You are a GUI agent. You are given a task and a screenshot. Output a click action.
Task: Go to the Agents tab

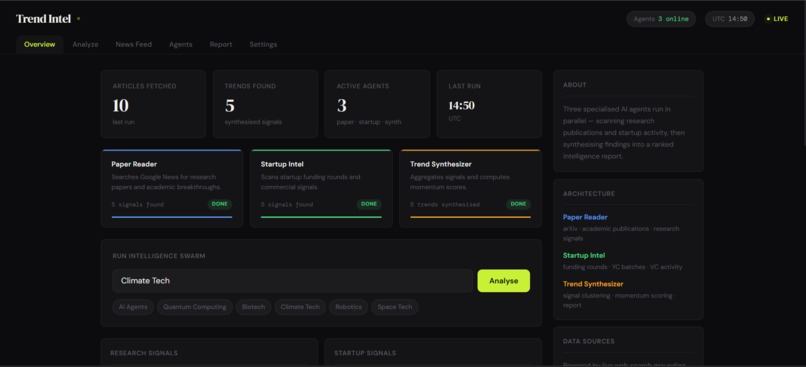coord(180,44)
